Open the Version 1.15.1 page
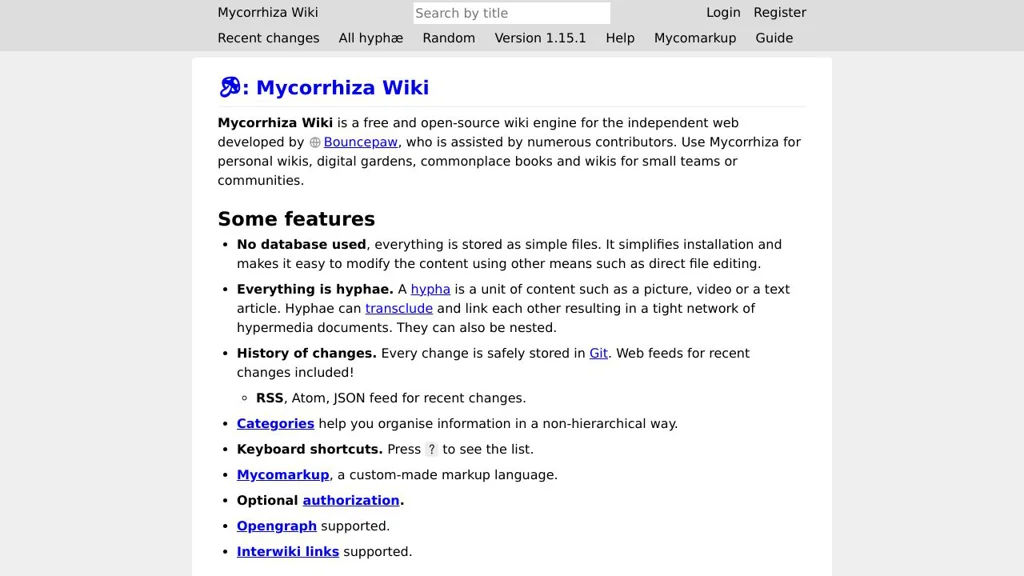 [x=540, y=38]
